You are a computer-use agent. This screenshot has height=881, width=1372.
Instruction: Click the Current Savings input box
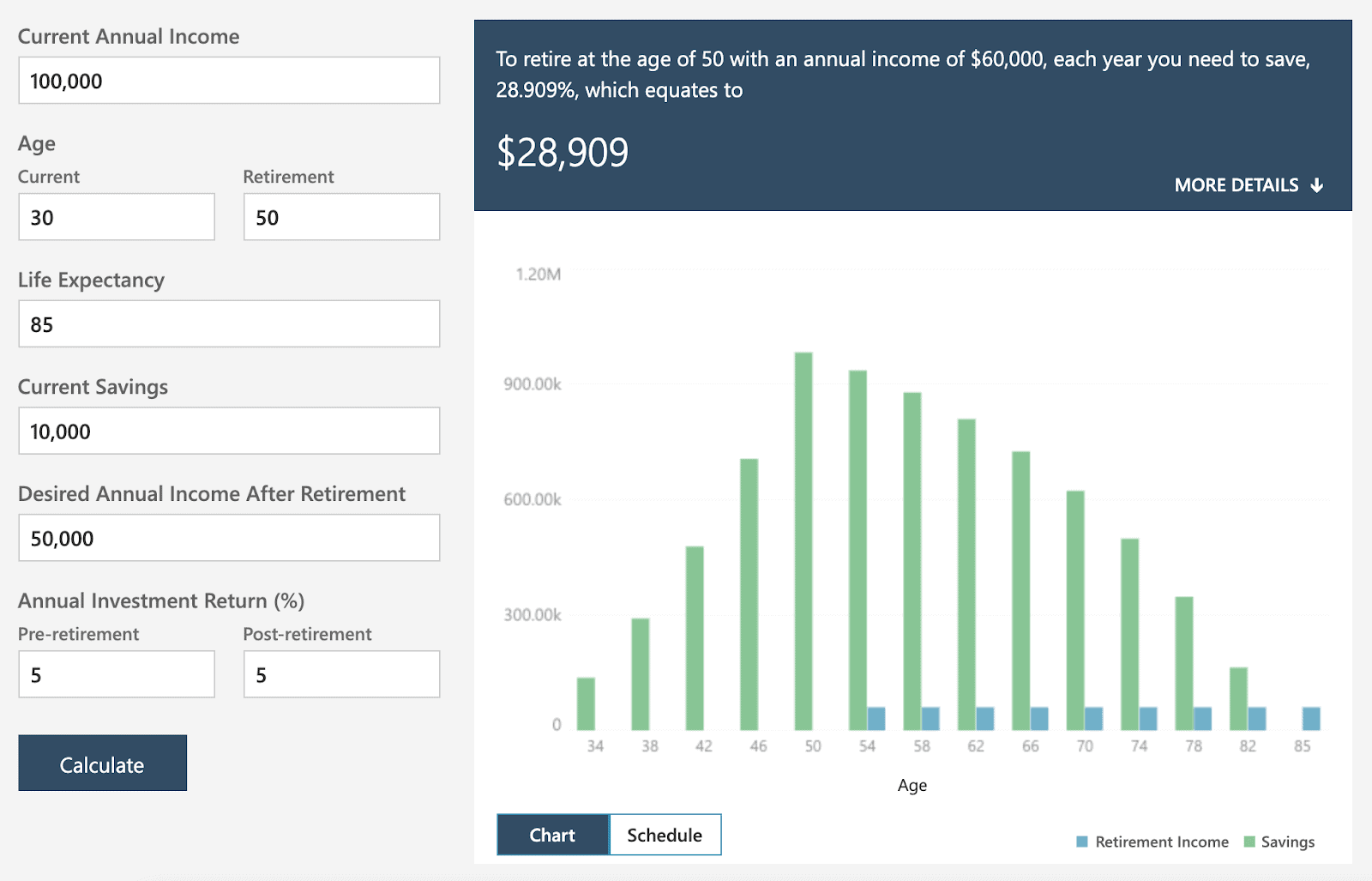[x=229, y=431]
